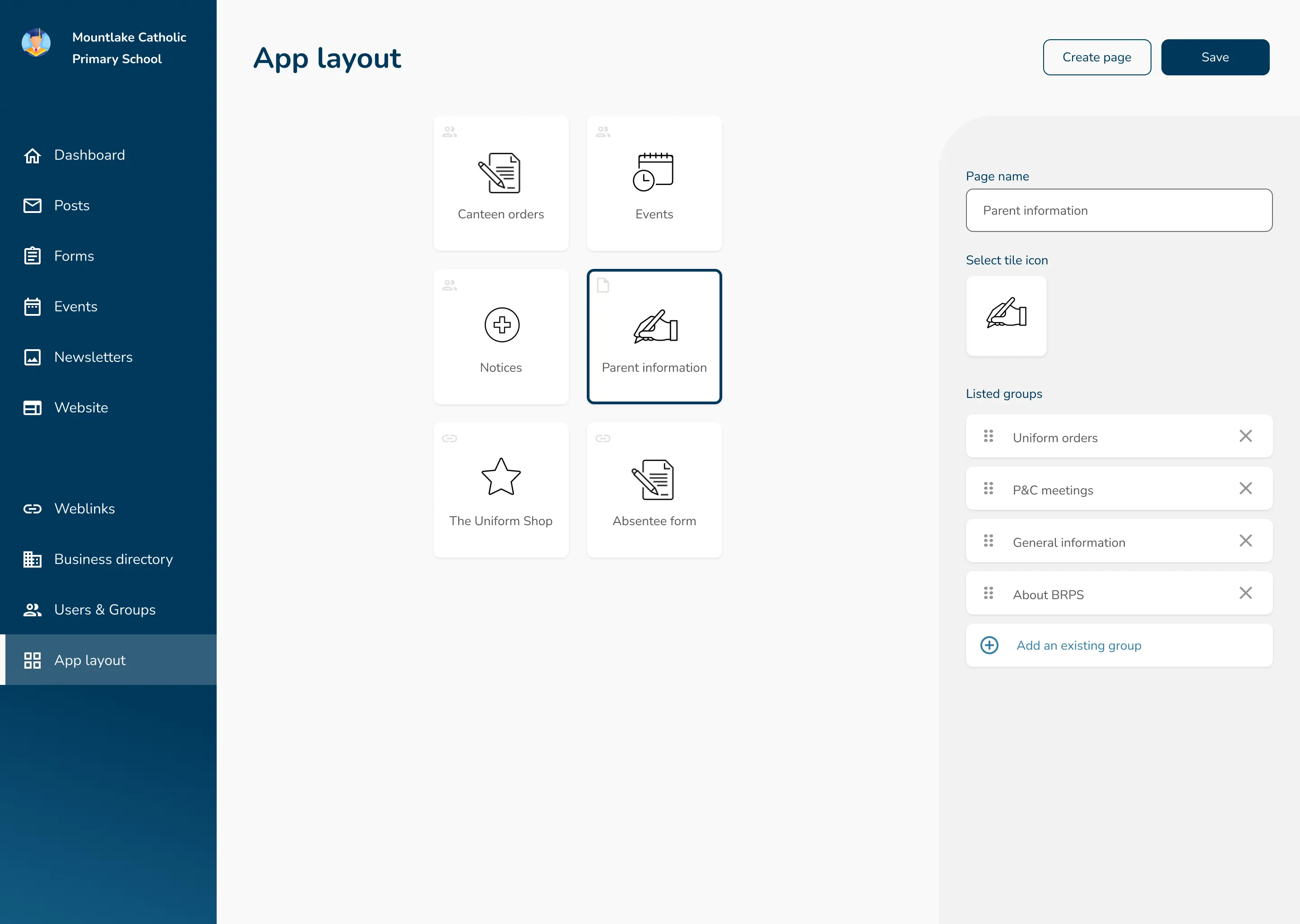Delete the About BRPS group entry
The height and width of the screenshot is (924, 1300).
[1245, 593]
